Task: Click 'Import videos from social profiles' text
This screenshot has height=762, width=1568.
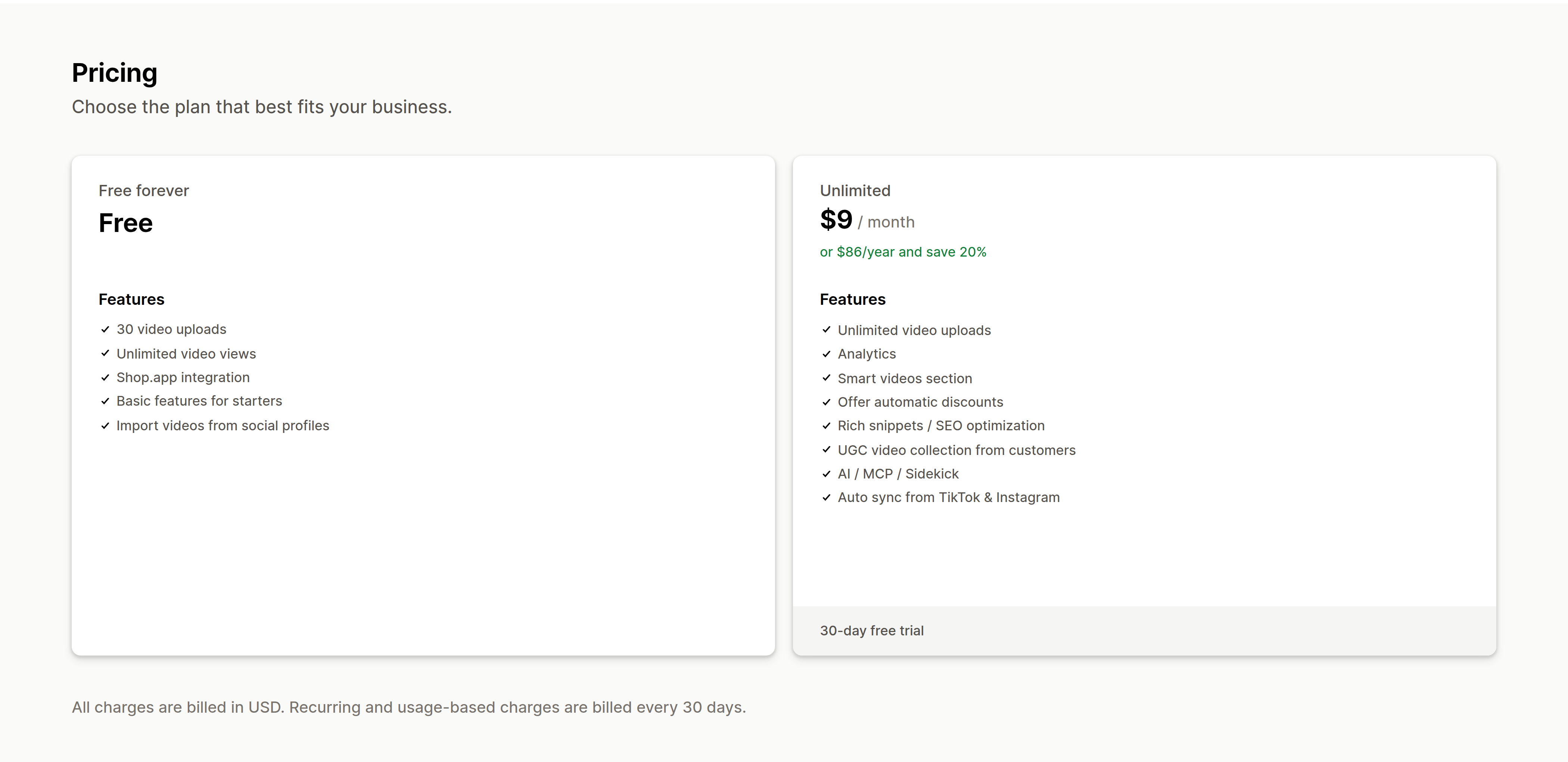Action: [223, 426]
